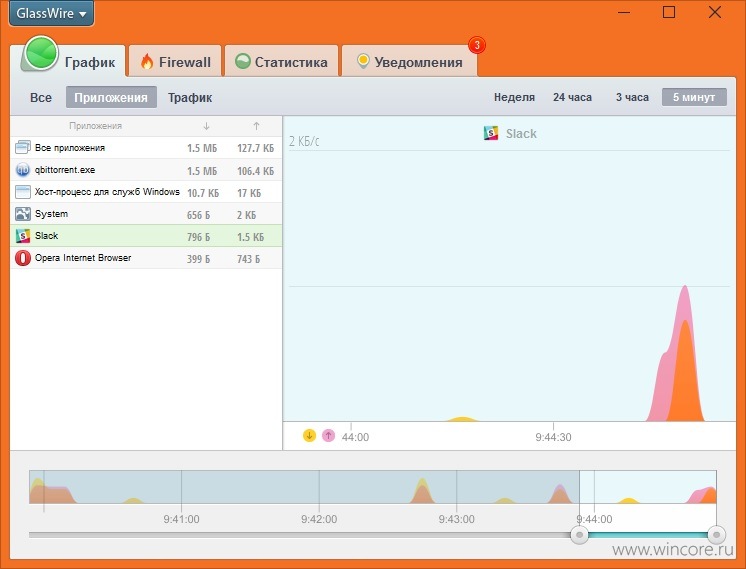This screenshot has height=569, width=746.
Task: Click Хост-процесс download value 10.7 КБ
Action: [x=203, y=193]
